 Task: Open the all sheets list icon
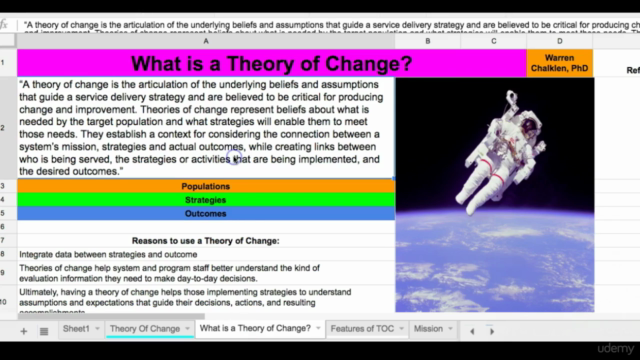(x=44, y=331)
